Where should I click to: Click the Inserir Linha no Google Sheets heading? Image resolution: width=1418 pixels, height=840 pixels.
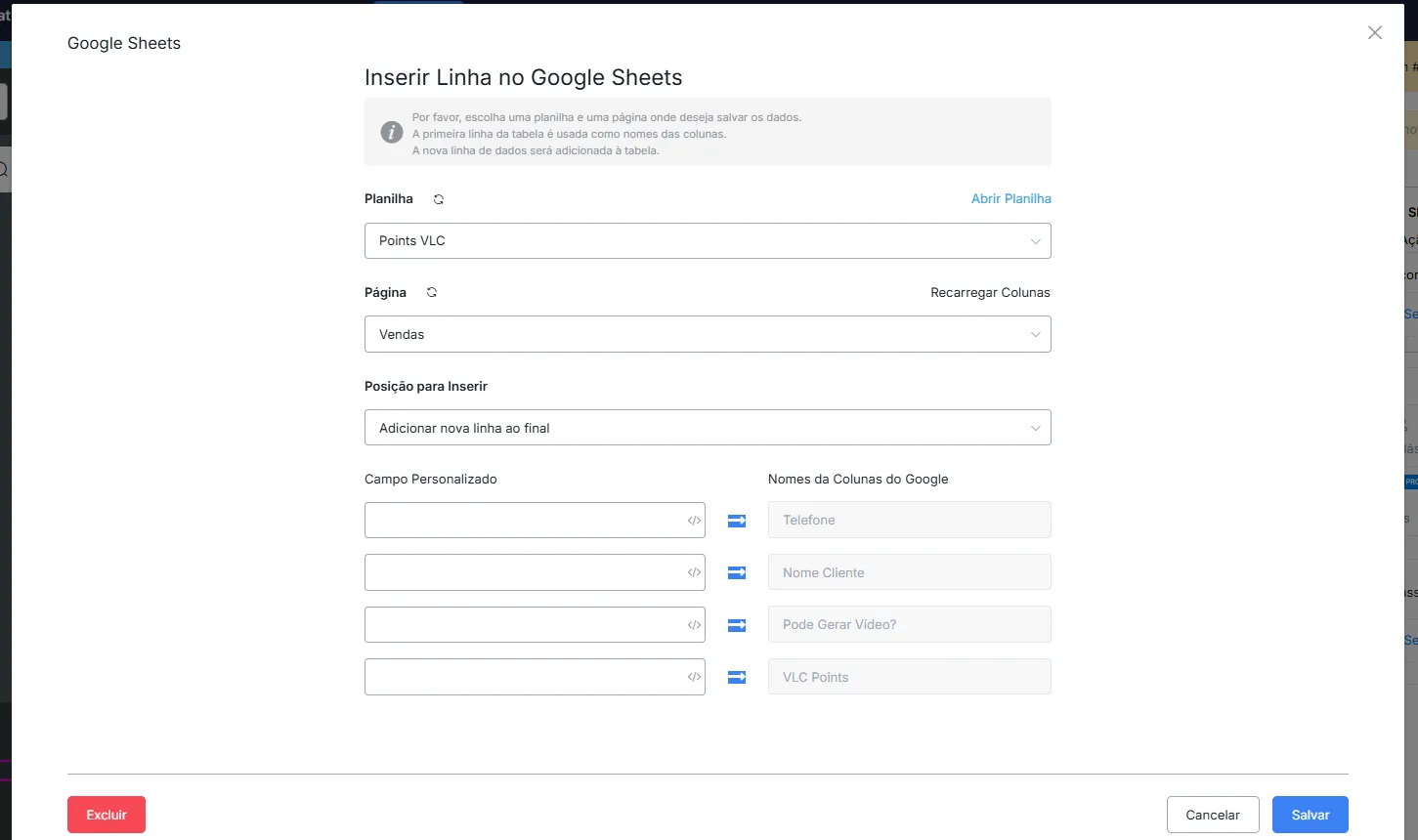(524, 78)
